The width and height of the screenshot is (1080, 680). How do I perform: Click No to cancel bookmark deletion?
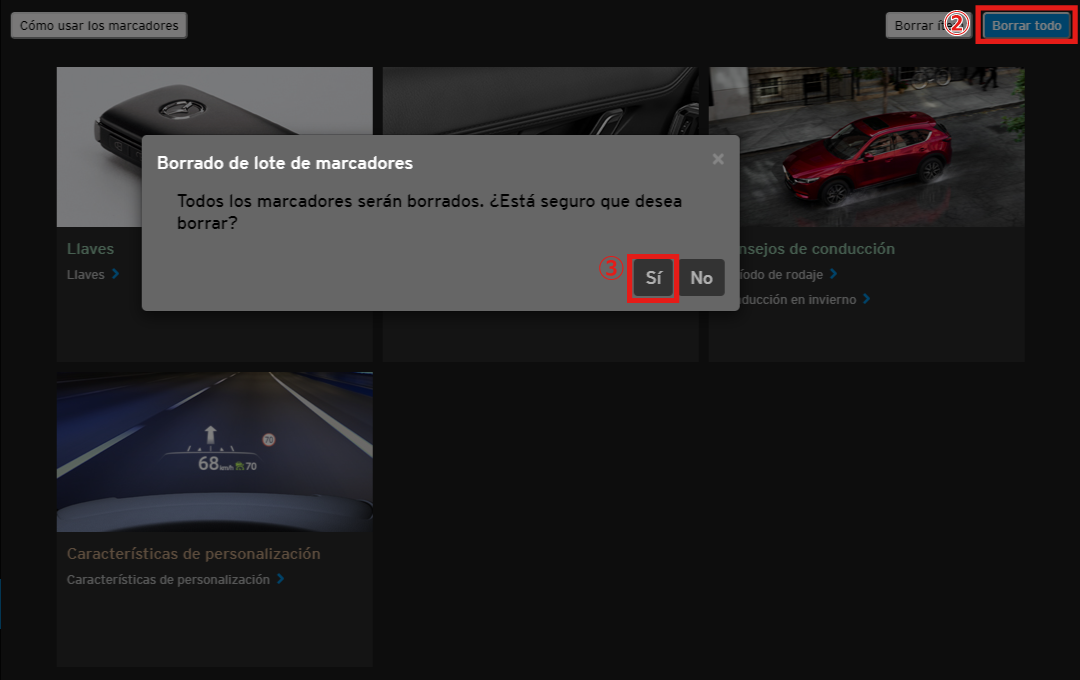click(x=701, y=278)
